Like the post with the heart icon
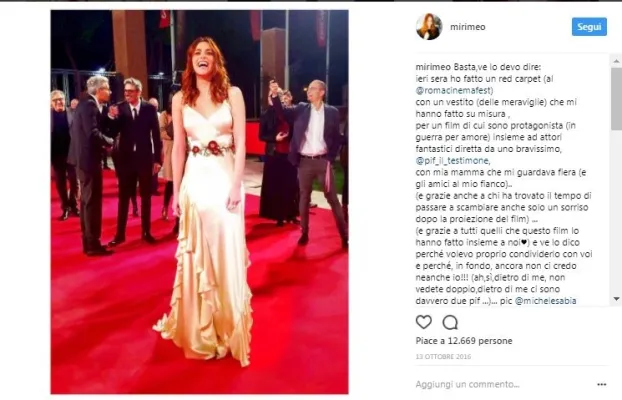This screenshot has height=400, width=622. 424,322
